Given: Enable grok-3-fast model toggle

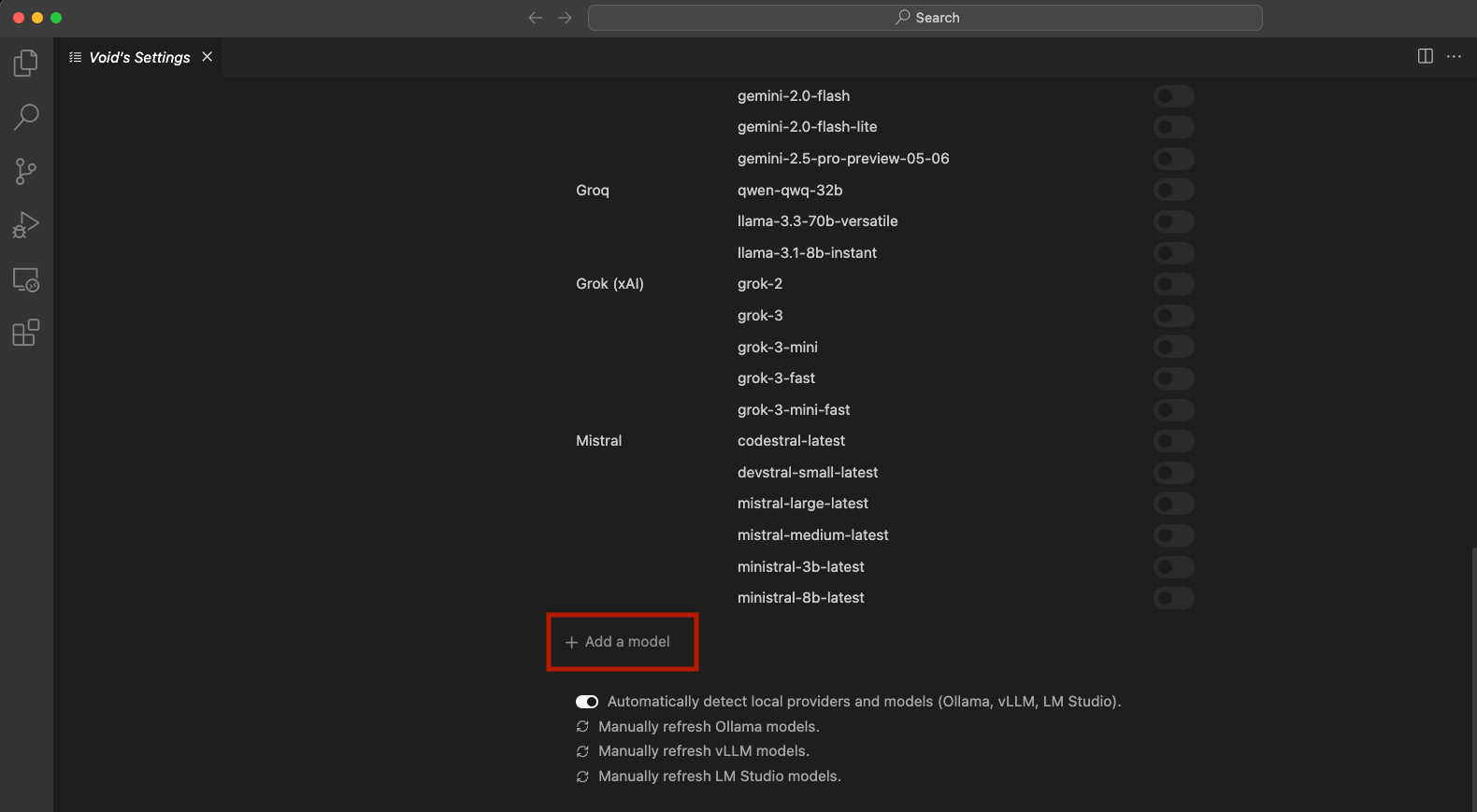Looking at the screenshot, I should (x=1174, y=378).
